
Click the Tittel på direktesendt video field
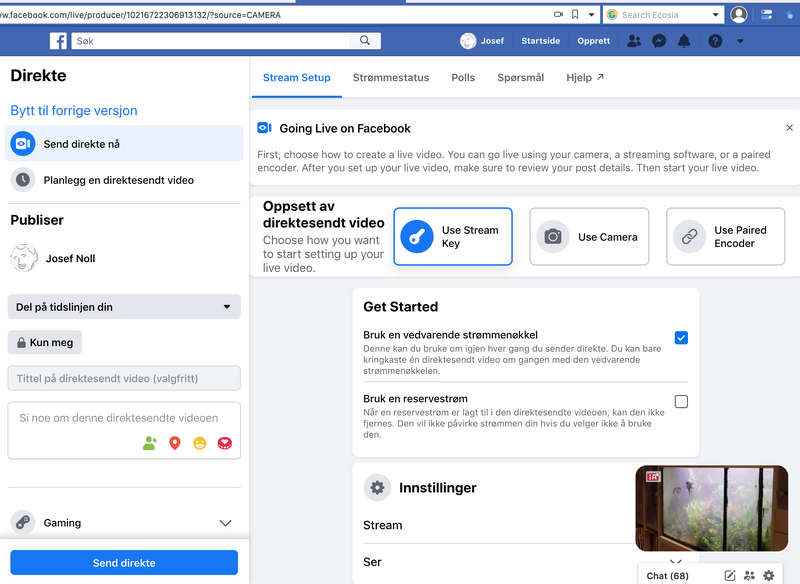[124, 378]
